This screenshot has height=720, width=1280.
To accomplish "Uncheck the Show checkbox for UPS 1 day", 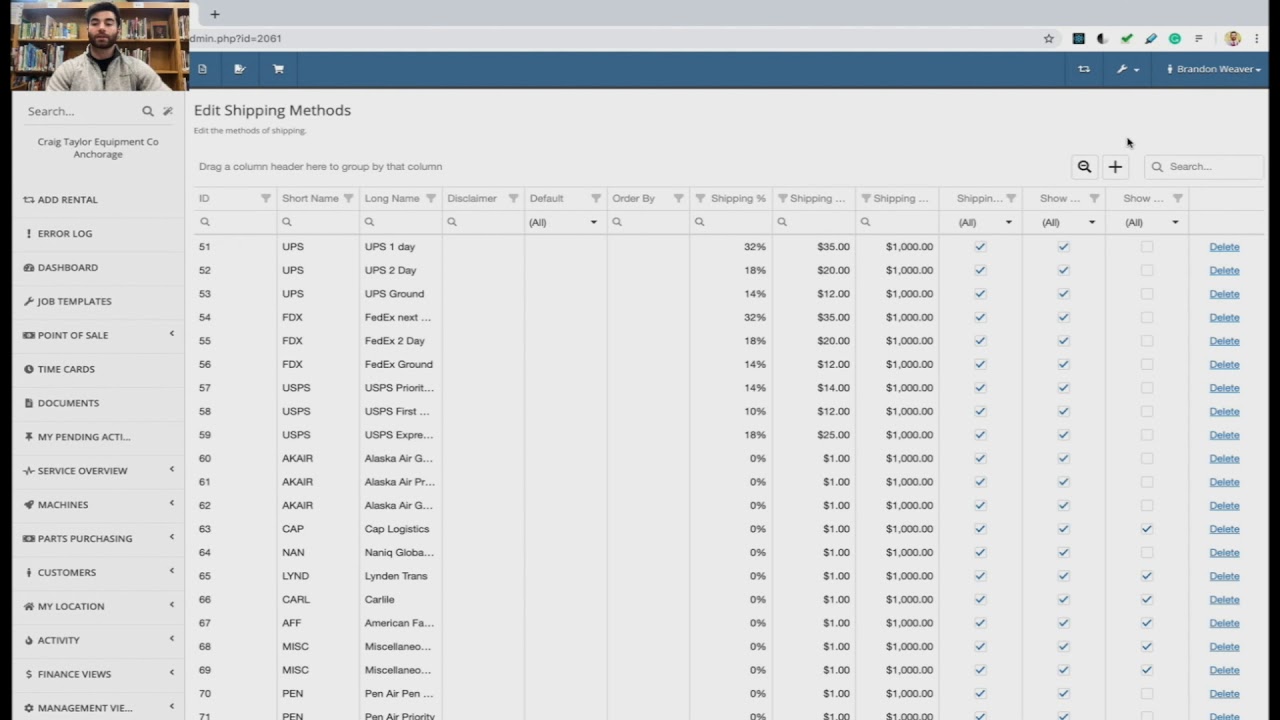I will [1063, 246].
